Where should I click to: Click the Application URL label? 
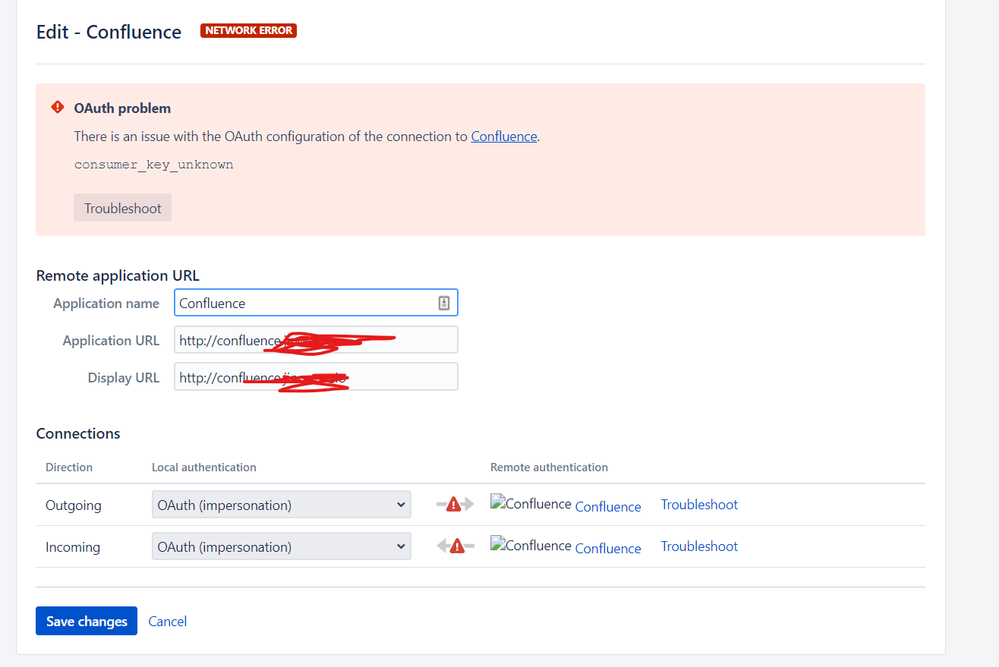pyautogui.click(x=111, y=341)
